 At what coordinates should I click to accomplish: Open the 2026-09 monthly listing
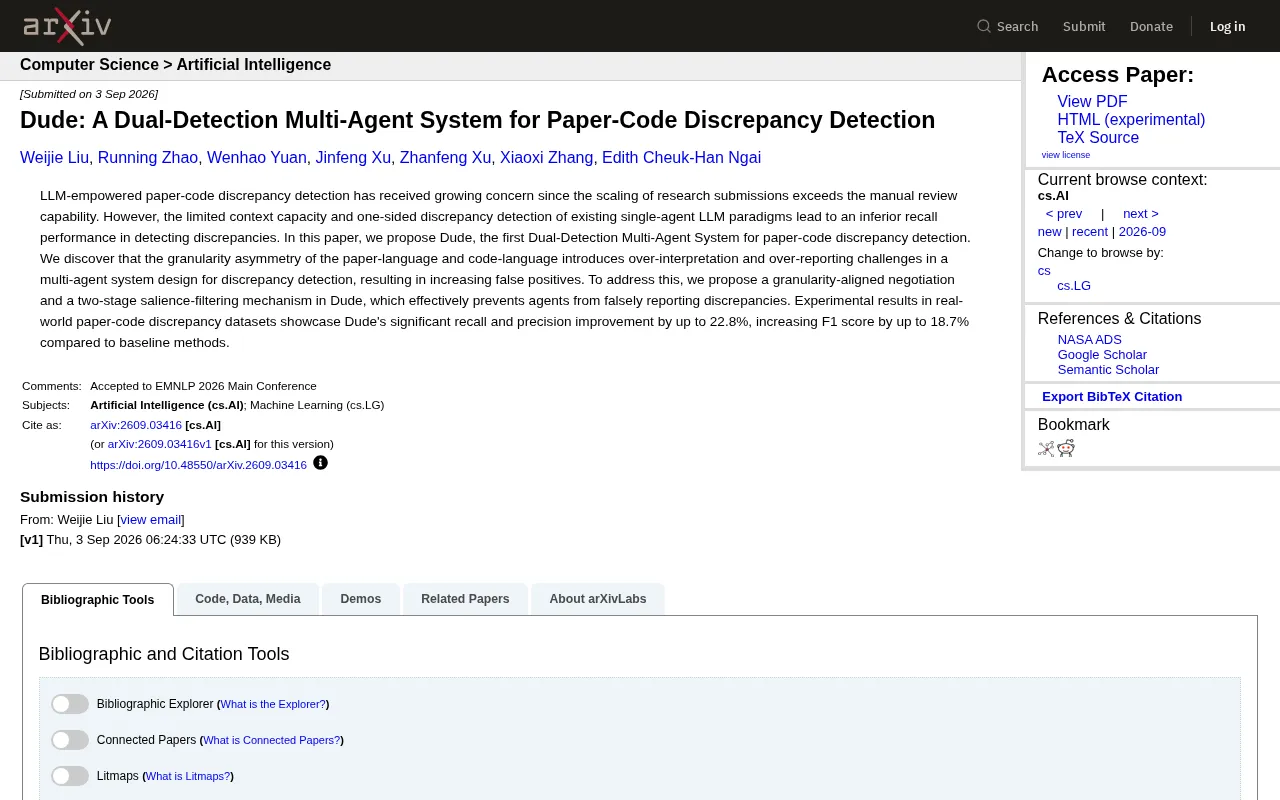(1142, 232)
